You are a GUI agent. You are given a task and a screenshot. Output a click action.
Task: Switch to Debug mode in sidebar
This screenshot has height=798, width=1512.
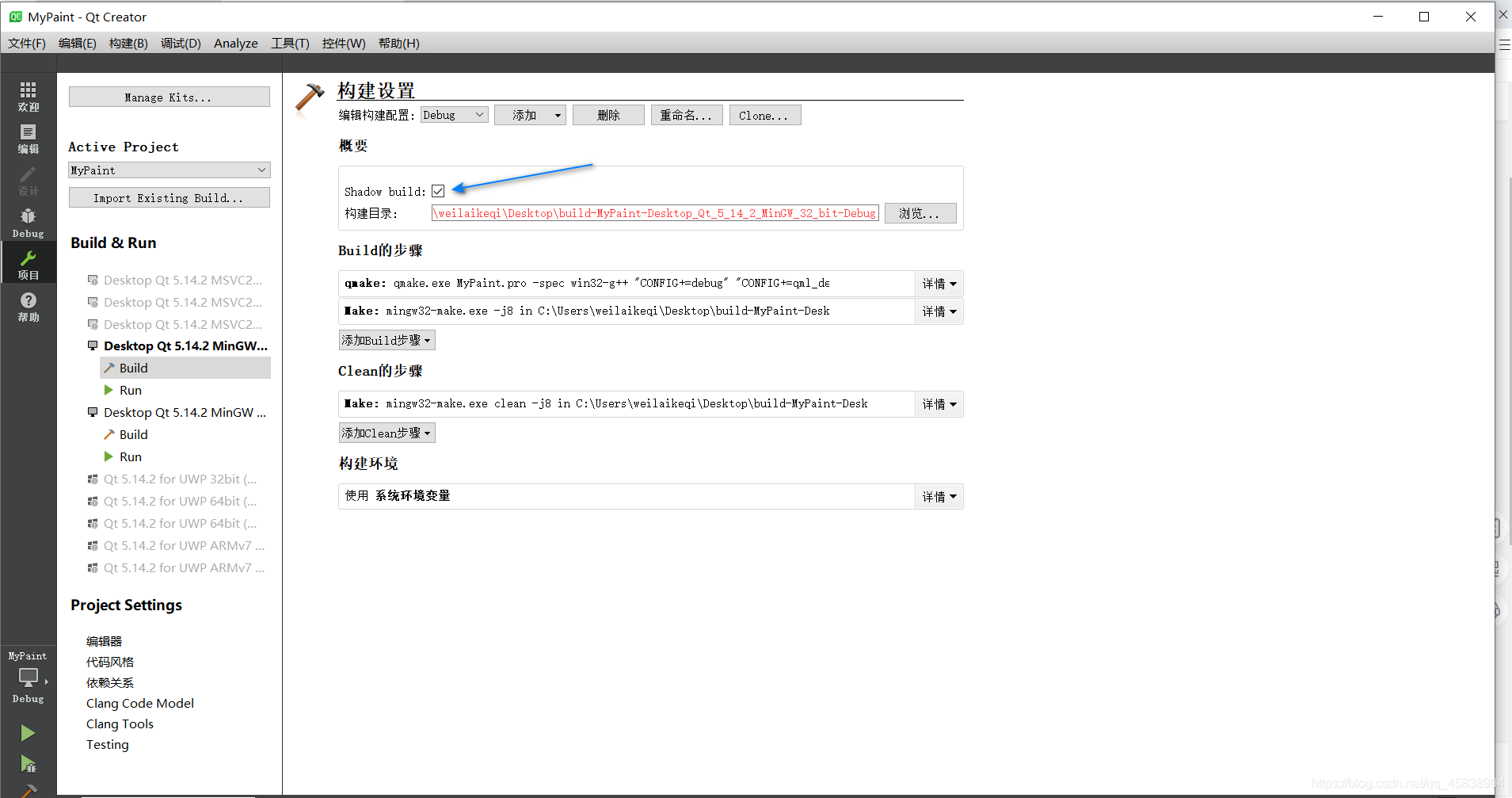(x=28, y=223)
